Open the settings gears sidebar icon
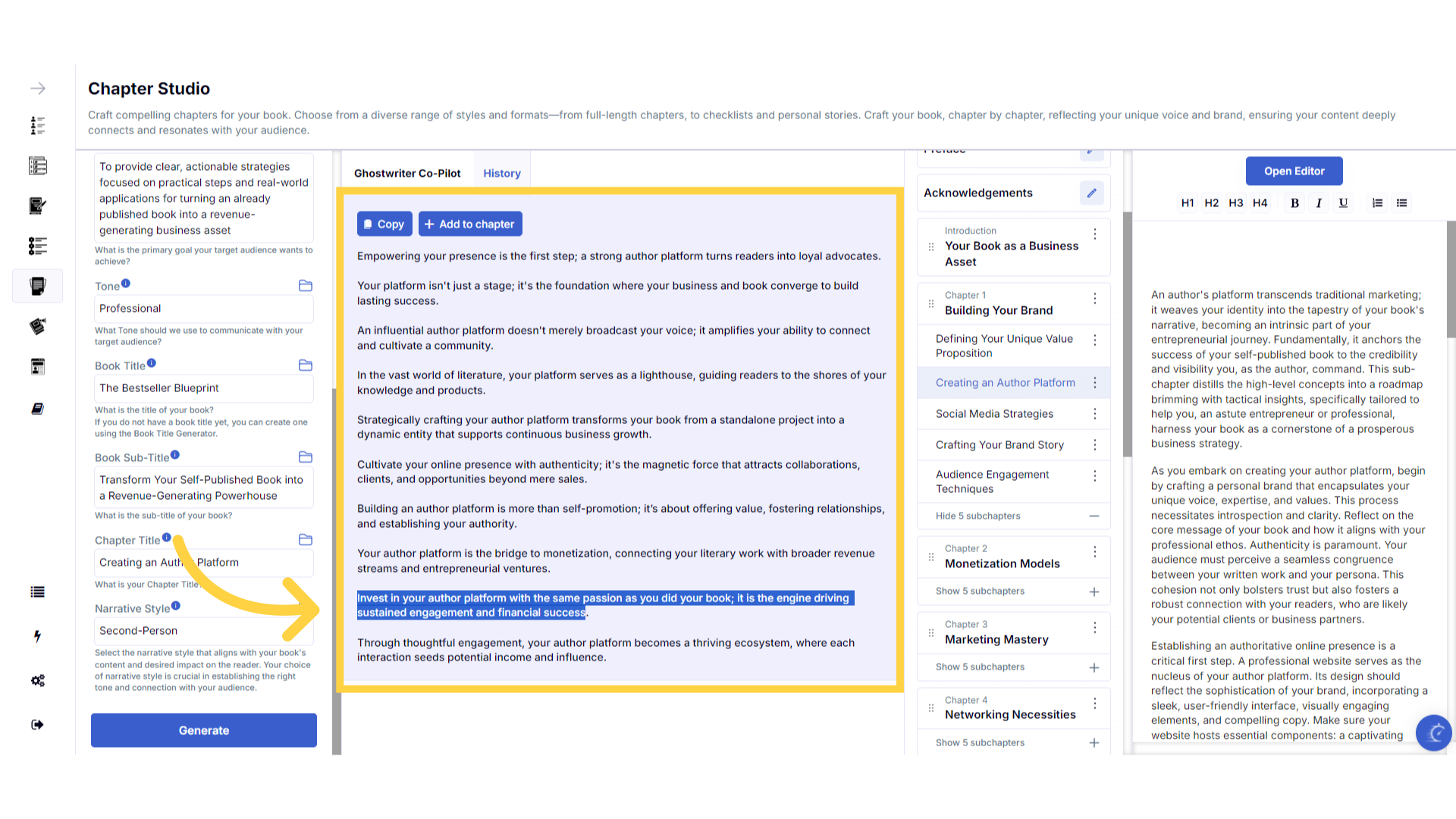Image resolution: width=1456 pixels, height=819 pixels. (x=37, y=680)
